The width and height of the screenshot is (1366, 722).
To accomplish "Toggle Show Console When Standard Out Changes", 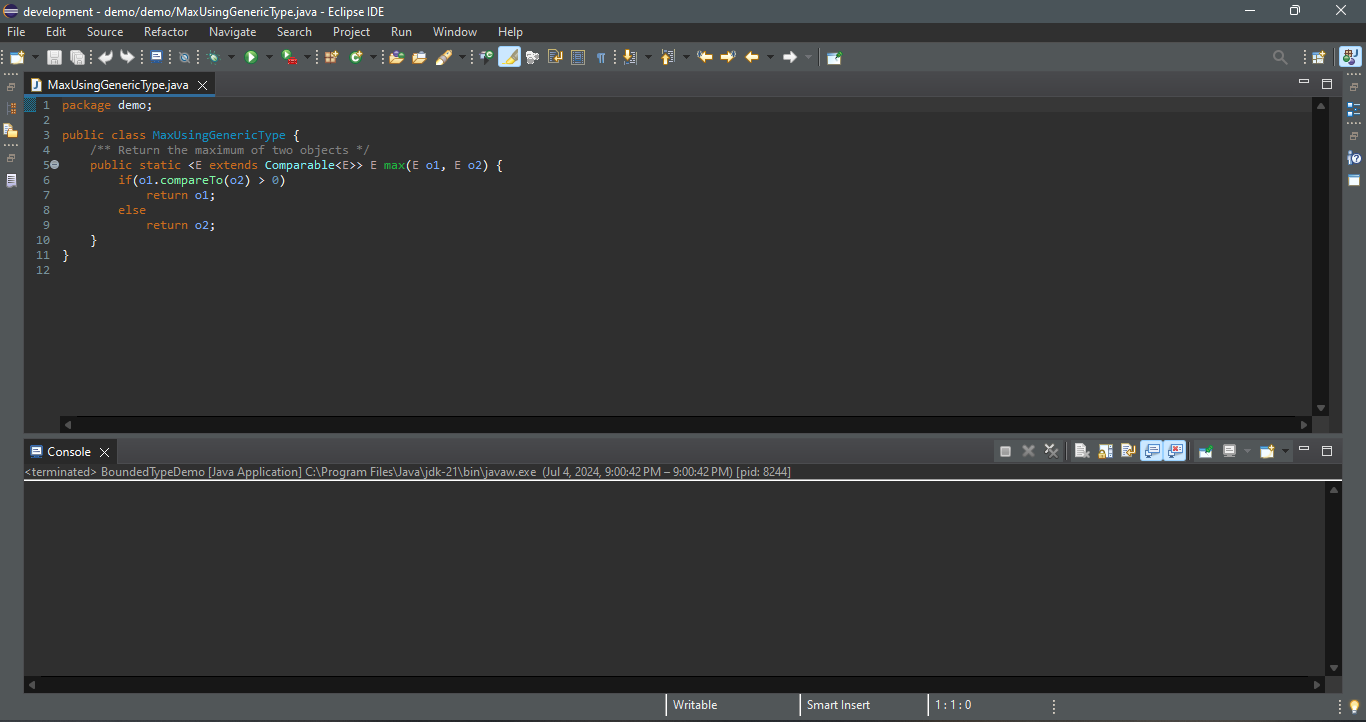I will pyautogui.click(x=1152, y=451).
